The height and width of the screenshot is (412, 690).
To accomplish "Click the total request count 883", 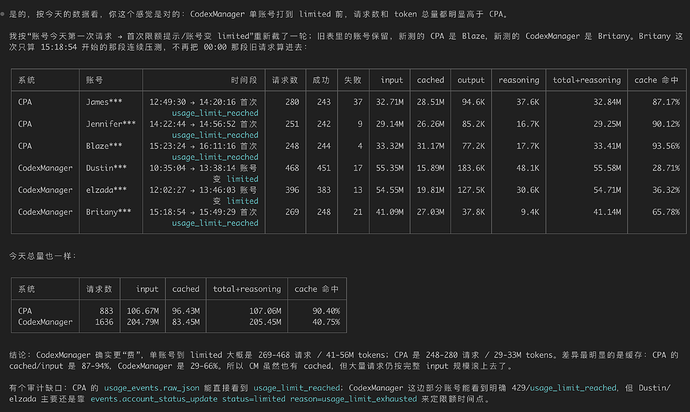I will click(x=106, y=311).
